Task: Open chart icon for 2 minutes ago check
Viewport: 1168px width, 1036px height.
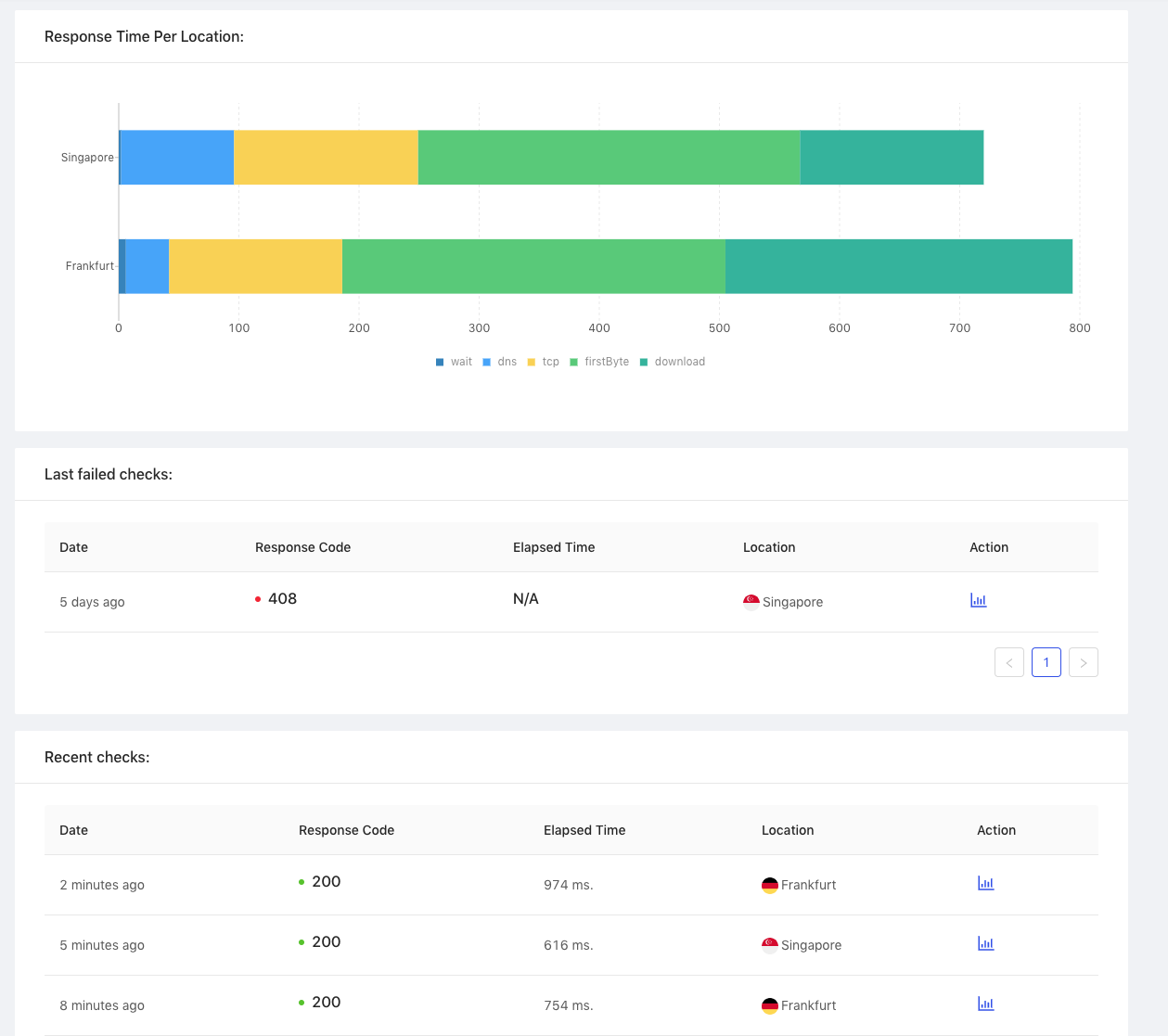Action: [x=985, y=883]
